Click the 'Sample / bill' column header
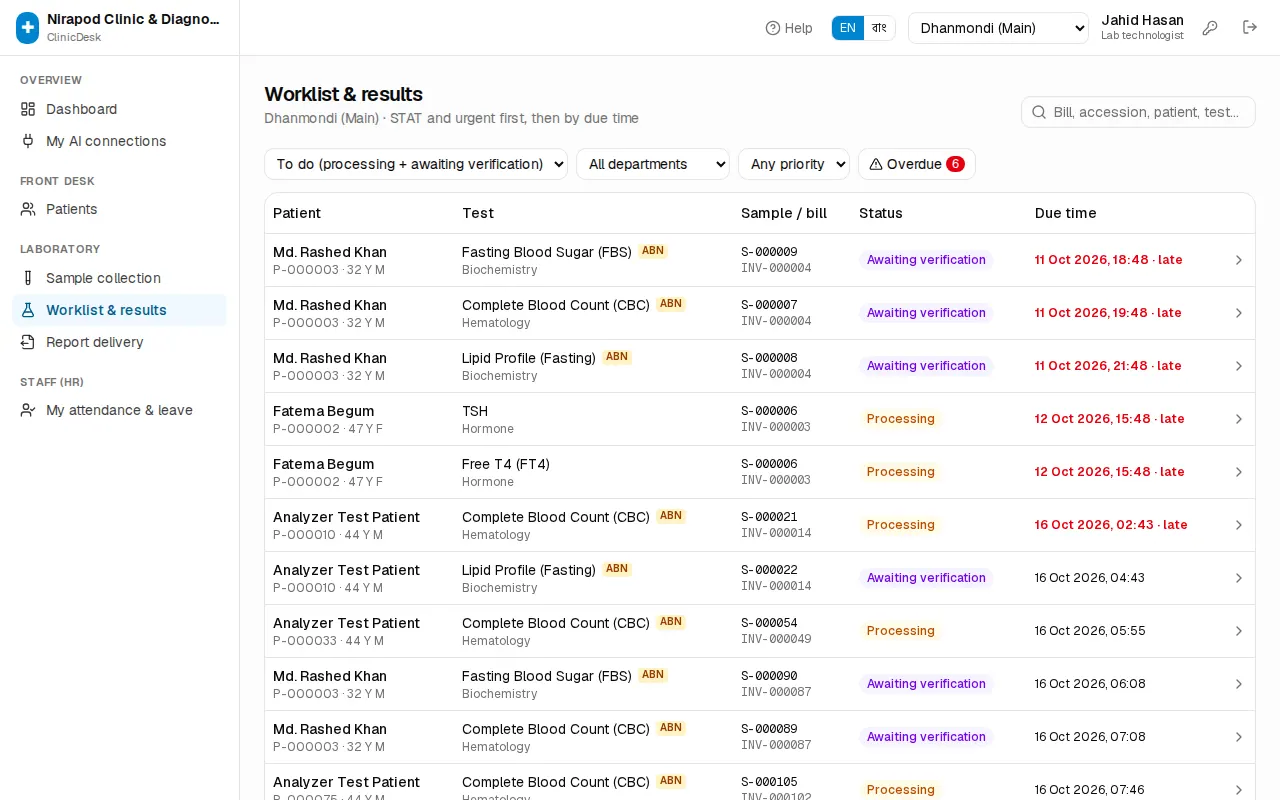The image size is (1280, 800). [x=784, y=213]
